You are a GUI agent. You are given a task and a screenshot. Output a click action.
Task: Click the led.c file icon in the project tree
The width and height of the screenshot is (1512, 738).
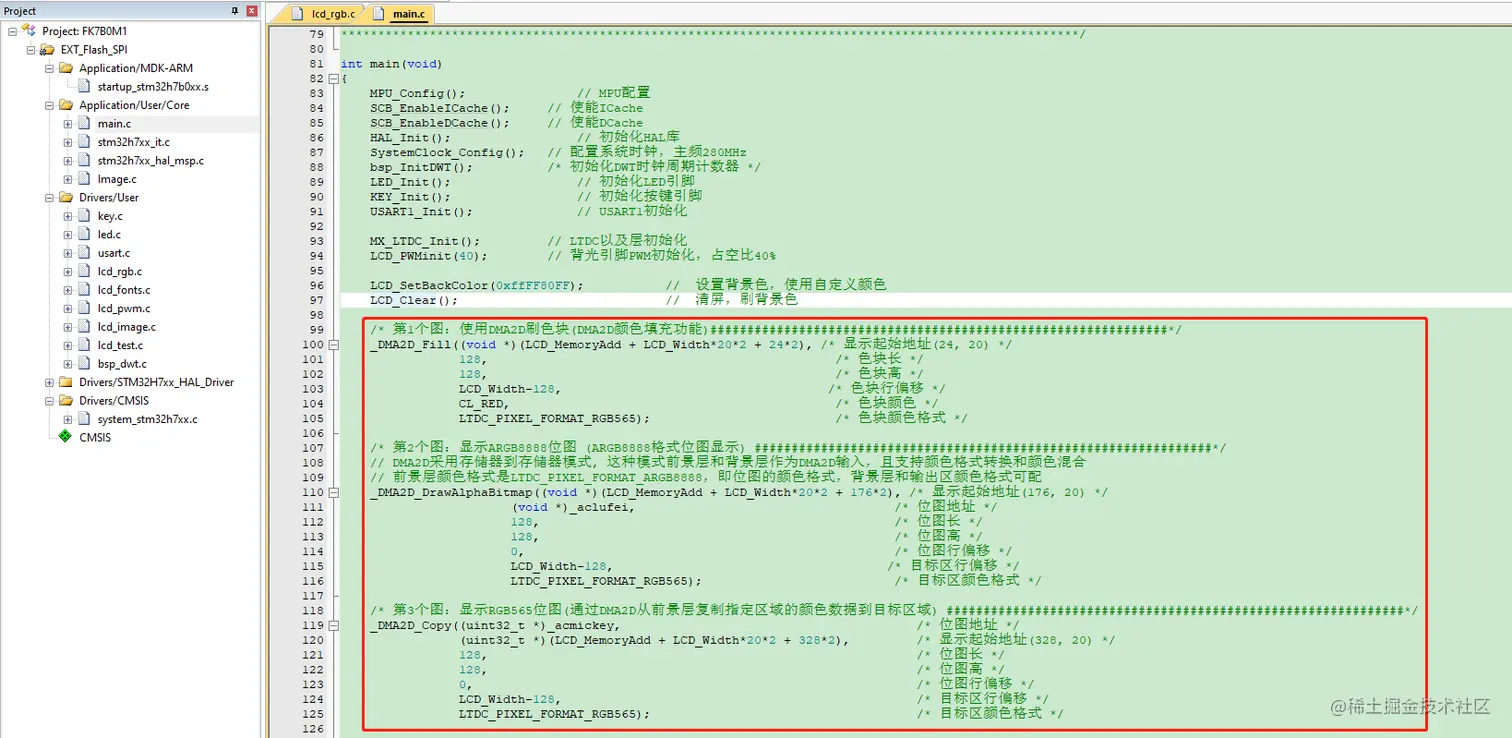pos(84,234)
